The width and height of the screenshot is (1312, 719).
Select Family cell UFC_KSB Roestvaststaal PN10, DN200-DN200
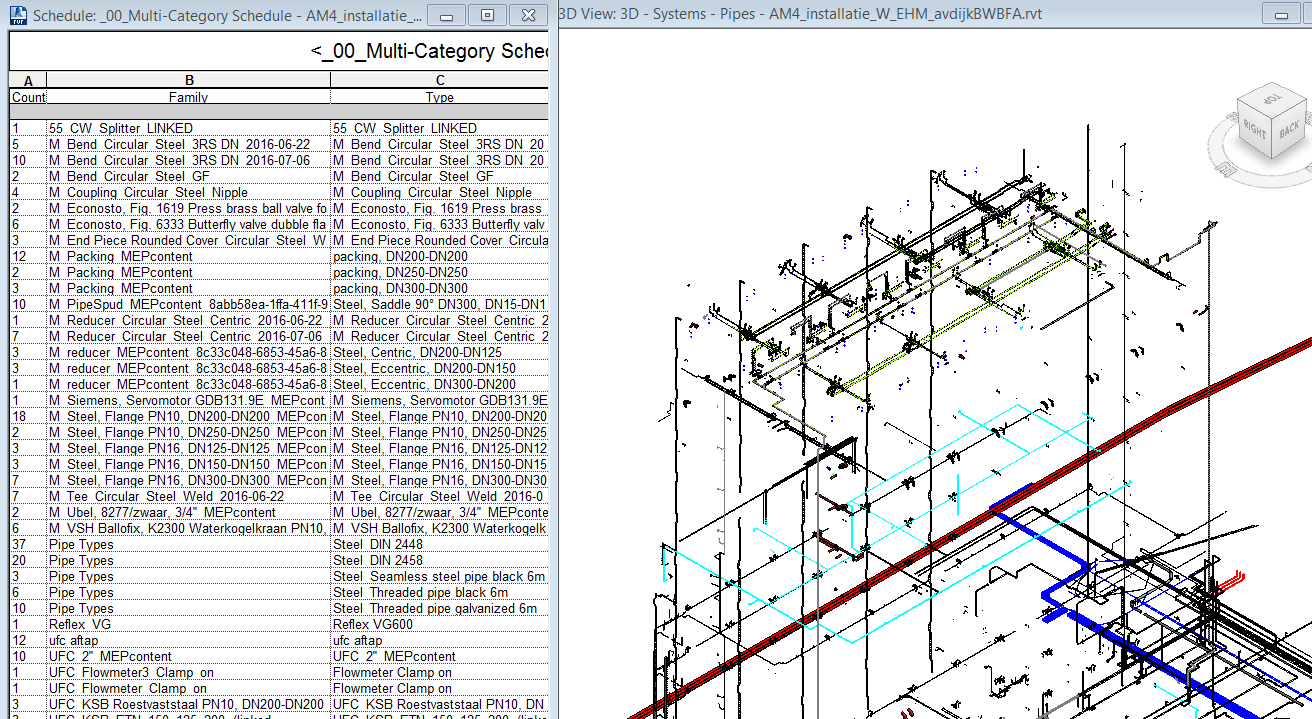tap(188, 704)
